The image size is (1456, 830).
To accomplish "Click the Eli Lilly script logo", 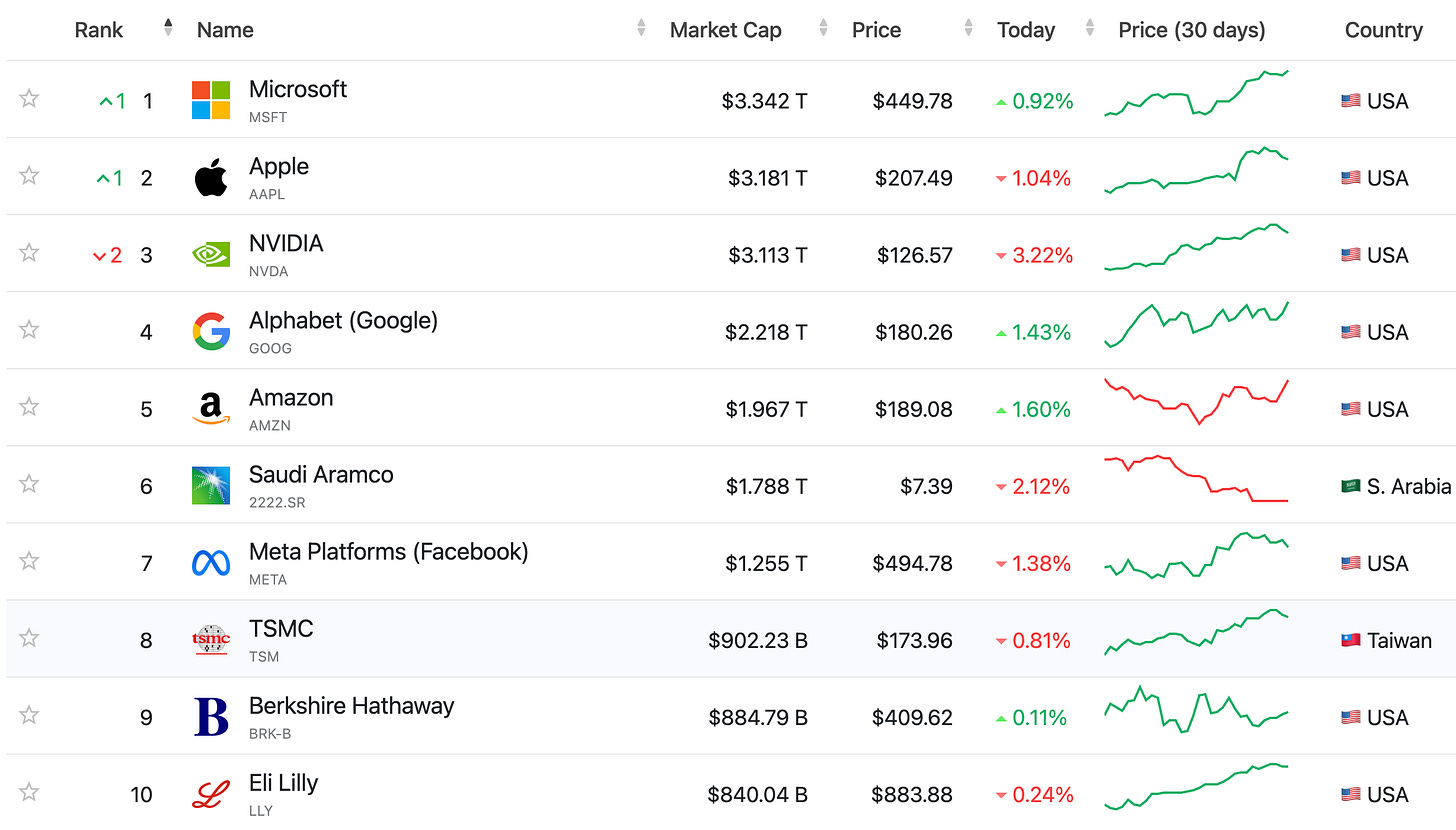I will (x=211, y=794).
